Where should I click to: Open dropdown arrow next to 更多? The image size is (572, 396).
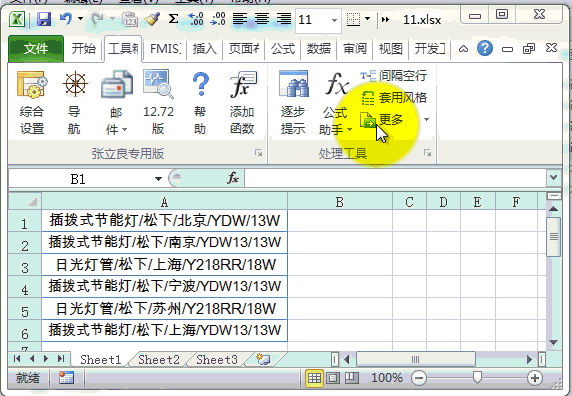coord(426,120)
